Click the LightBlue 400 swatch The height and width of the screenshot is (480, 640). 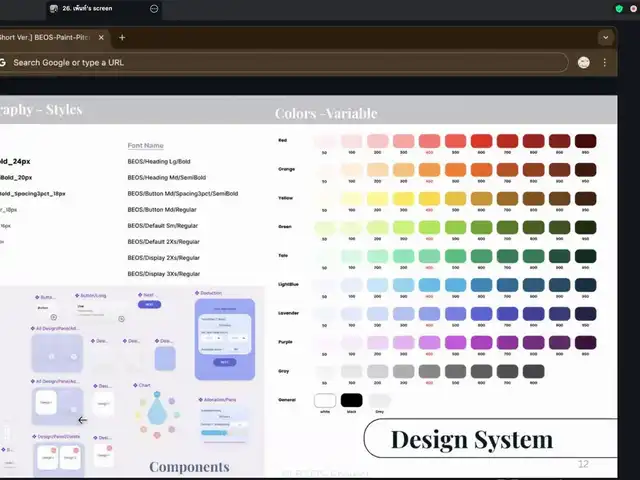pyautogui.click(x=430, y=285)
